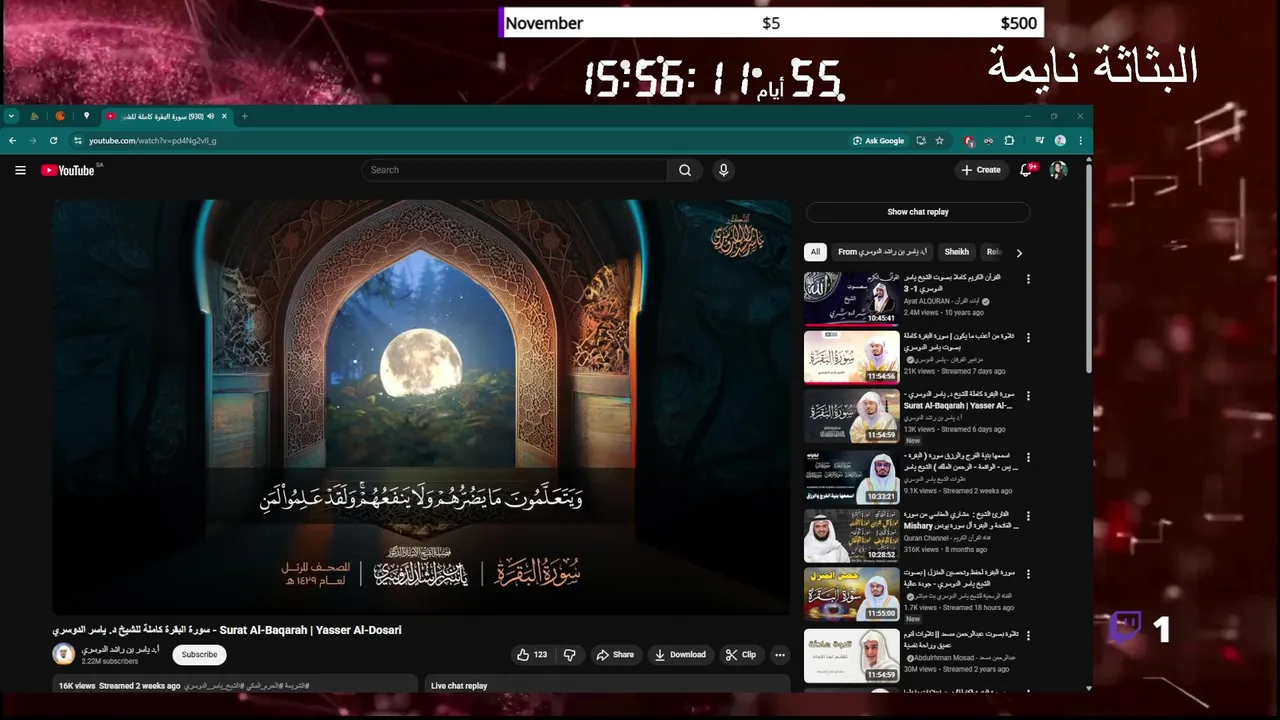Open the 10:45:41 video thumbnail
This screenshot has height=720, width=1280.
(852, 298)
